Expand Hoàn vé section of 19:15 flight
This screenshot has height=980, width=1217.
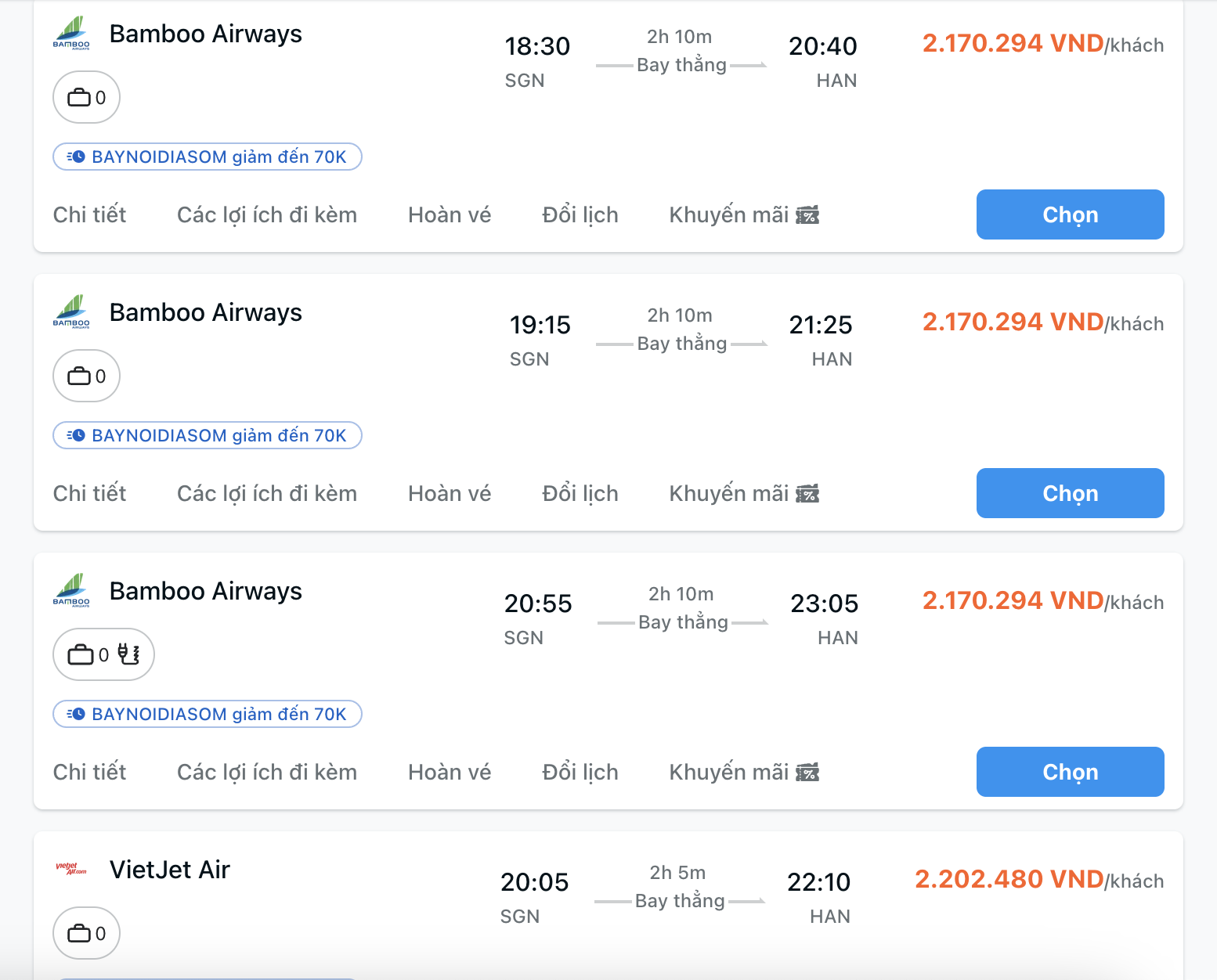point(449,494)
